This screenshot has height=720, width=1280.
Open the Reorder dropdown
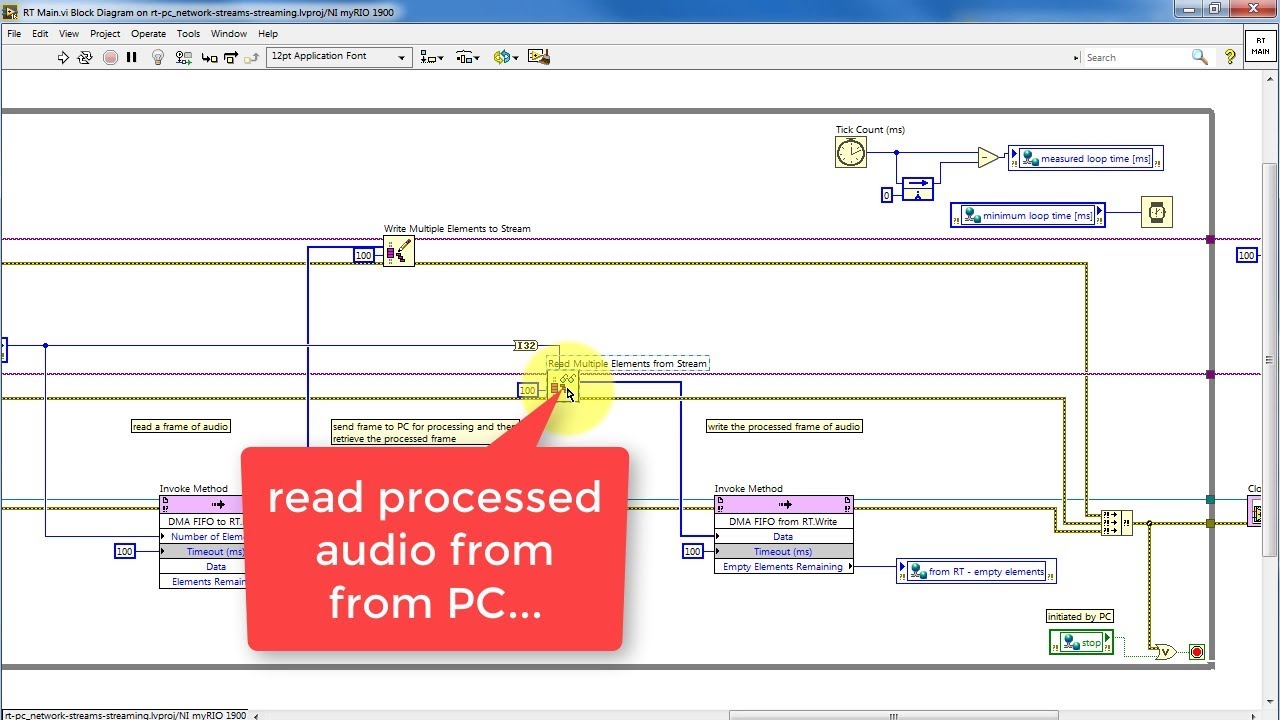(x=506, y=58)
